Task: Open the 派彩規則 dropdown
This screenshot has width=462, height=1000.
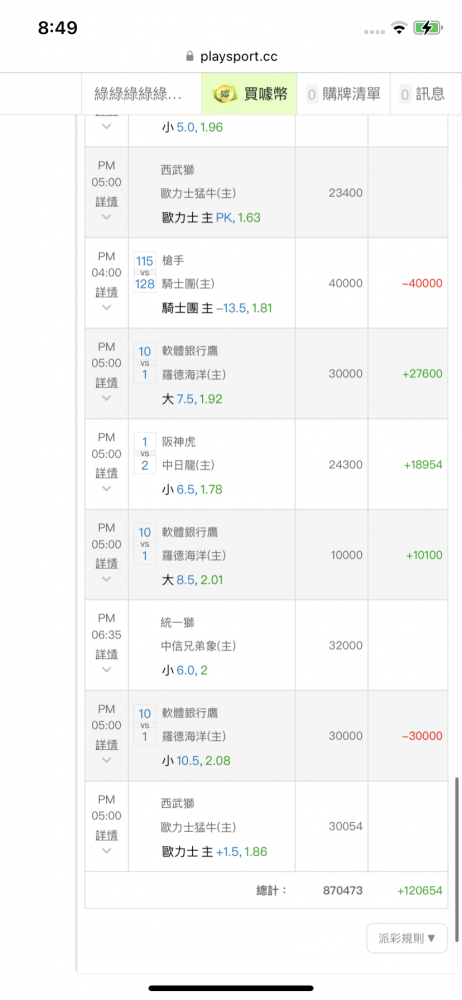Action: tap(406, 938)
